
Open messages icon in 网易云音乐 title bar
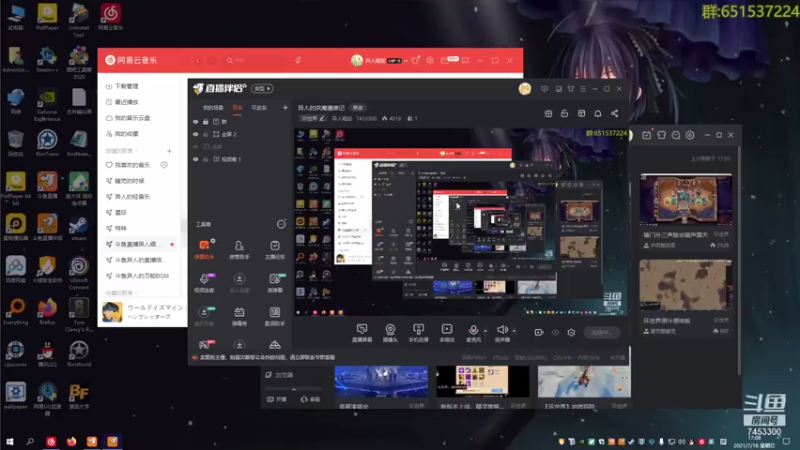click(x=445, y=60)
